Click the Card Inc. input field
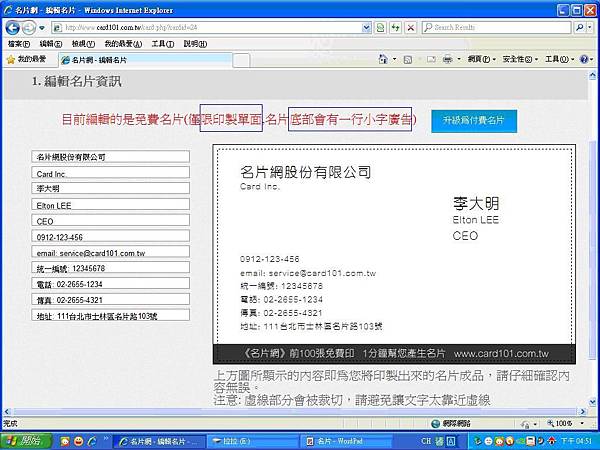 click(x=110, y=173)
